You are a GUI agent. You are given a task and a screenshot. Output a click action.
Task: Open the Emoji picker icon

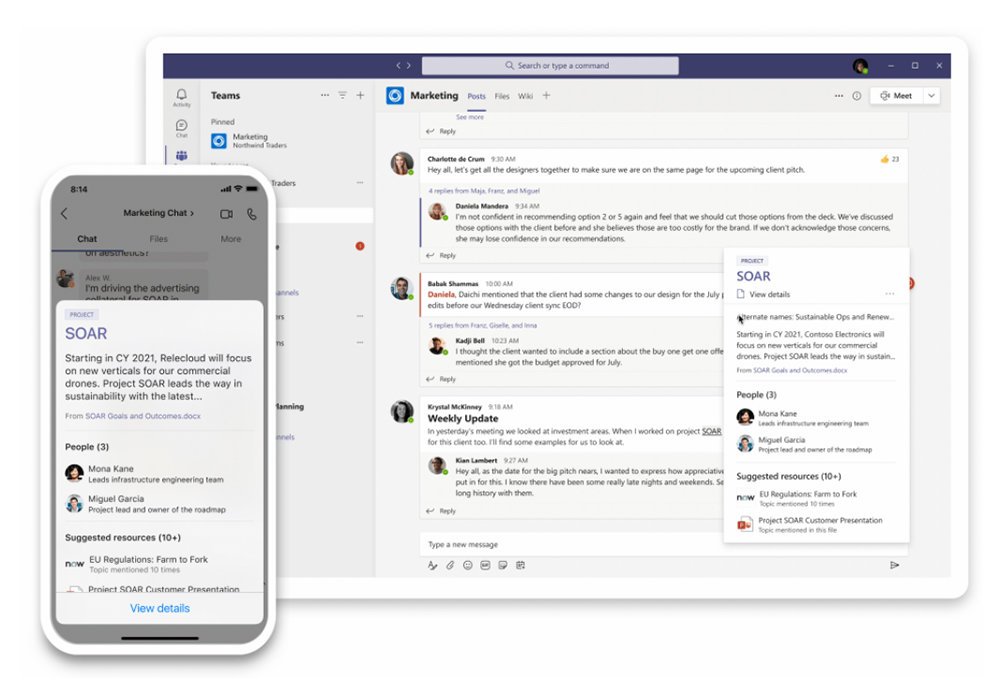tap(467, 565)
